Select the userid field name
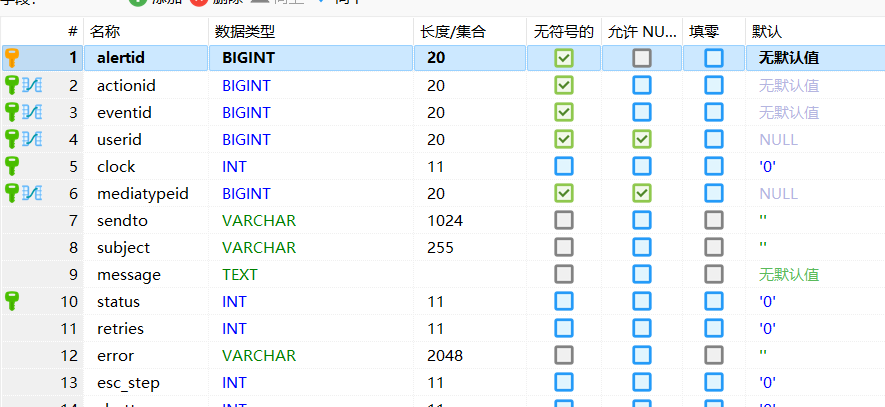 [119, 140]
